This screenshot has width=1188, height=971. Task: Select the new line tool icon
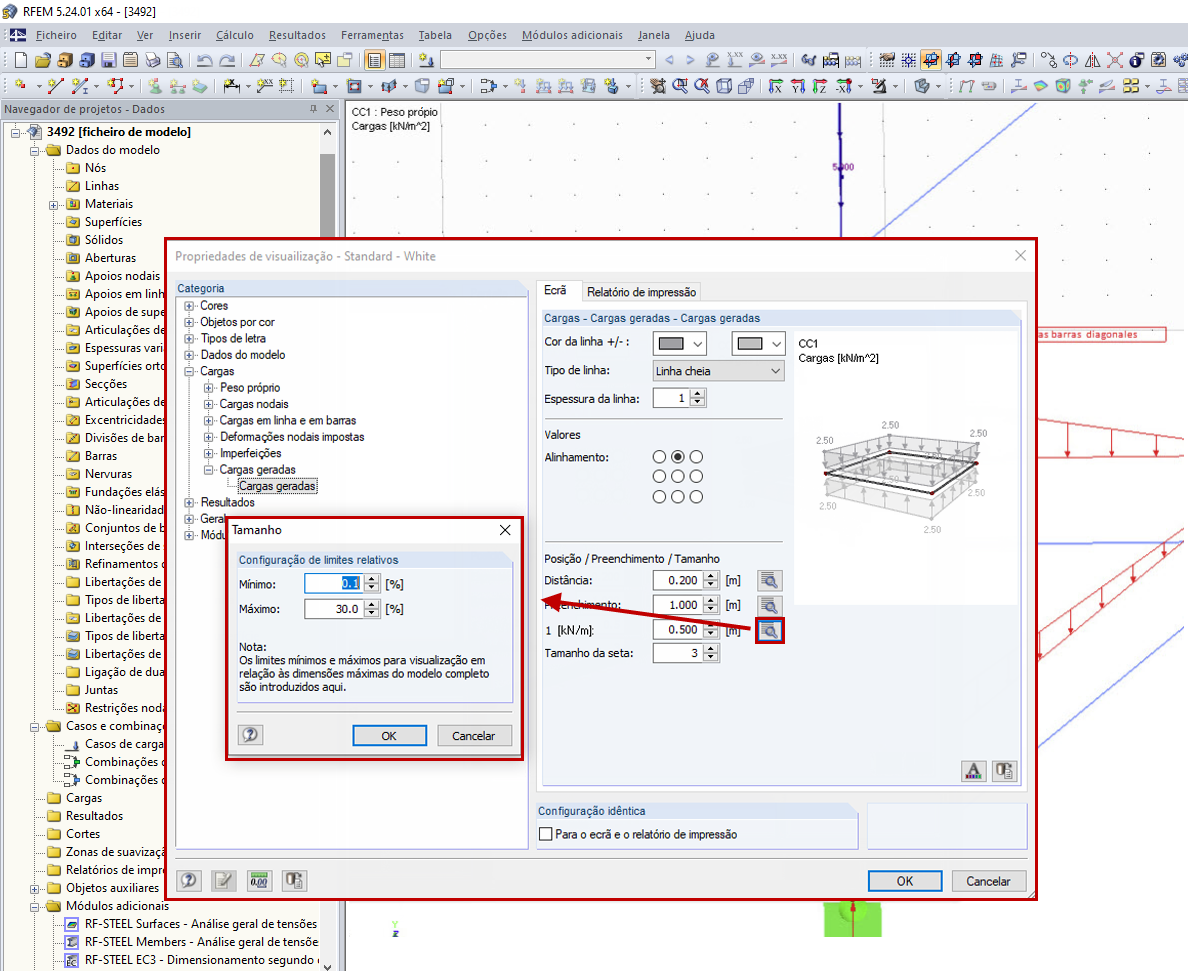click(55, 86)
